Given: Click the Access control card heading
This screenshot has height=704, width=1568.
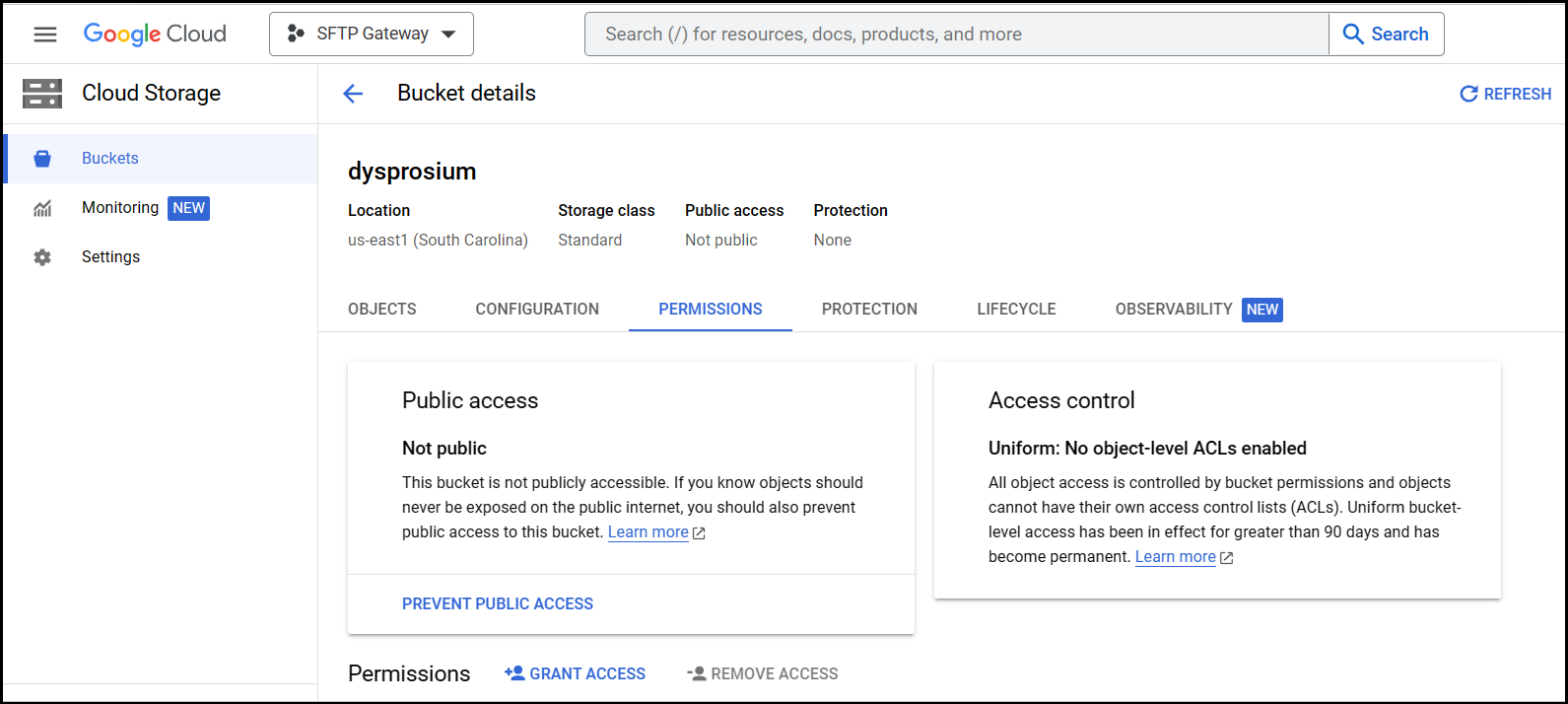Looking at the screenshot, I should point(1061,400).
